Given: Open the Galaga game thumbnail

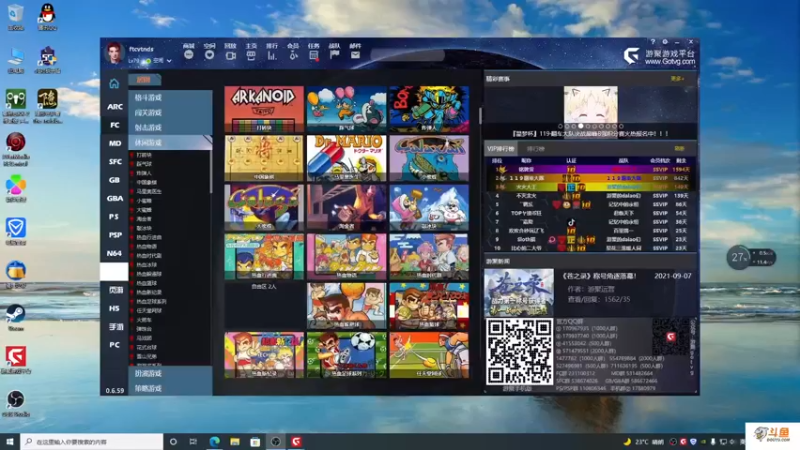Looking at the screenshot, I should point(264,207).
